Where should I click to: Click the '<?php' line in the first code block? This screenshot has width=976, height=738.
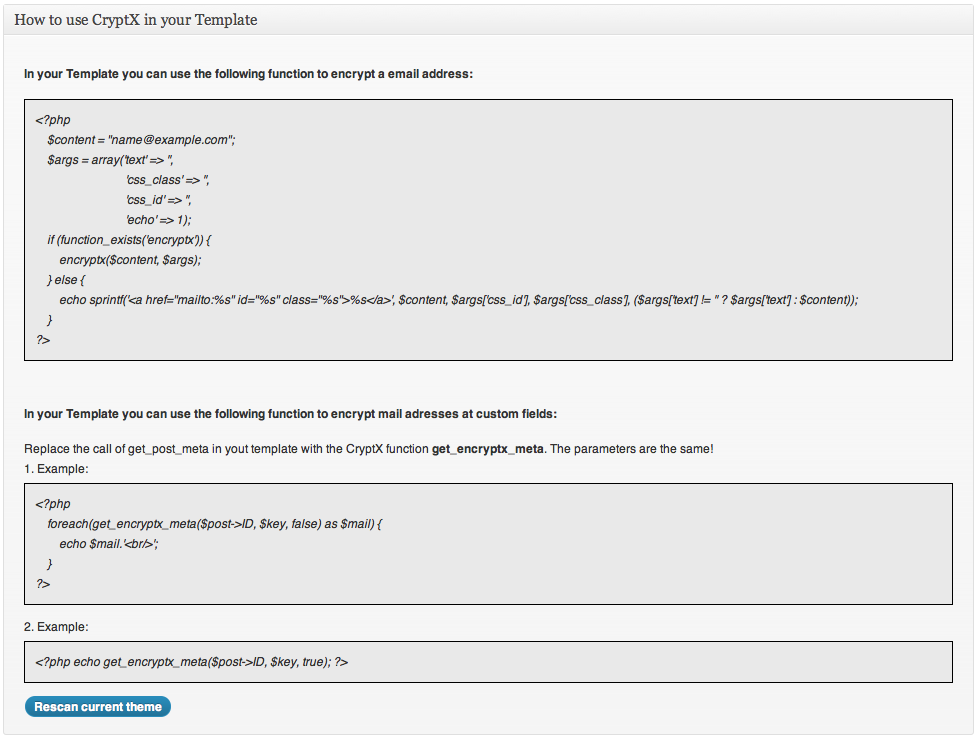pyautogui.click(x=53, y=120)
